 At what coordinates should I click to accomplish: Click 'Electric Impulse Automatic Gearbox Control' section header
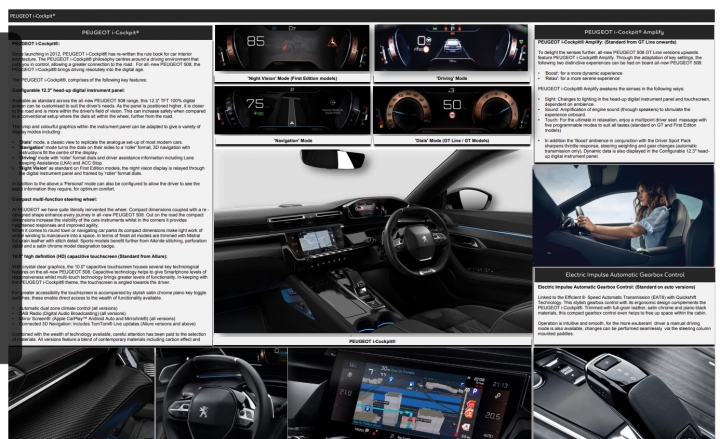(624, 275)
